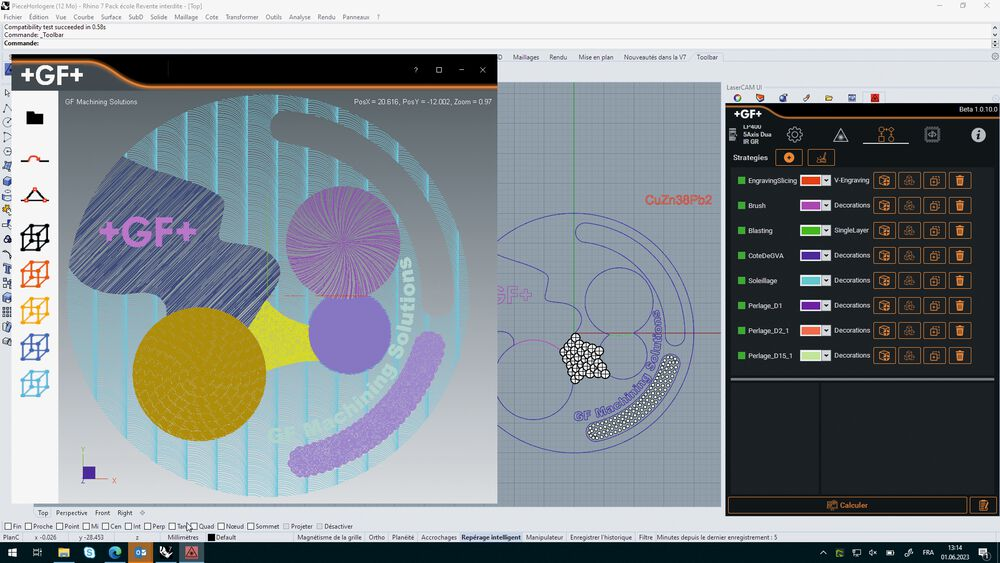Click the red triangle path icon
The width and height of the screenshot is (1000, 563).
(x=34, y=195)
